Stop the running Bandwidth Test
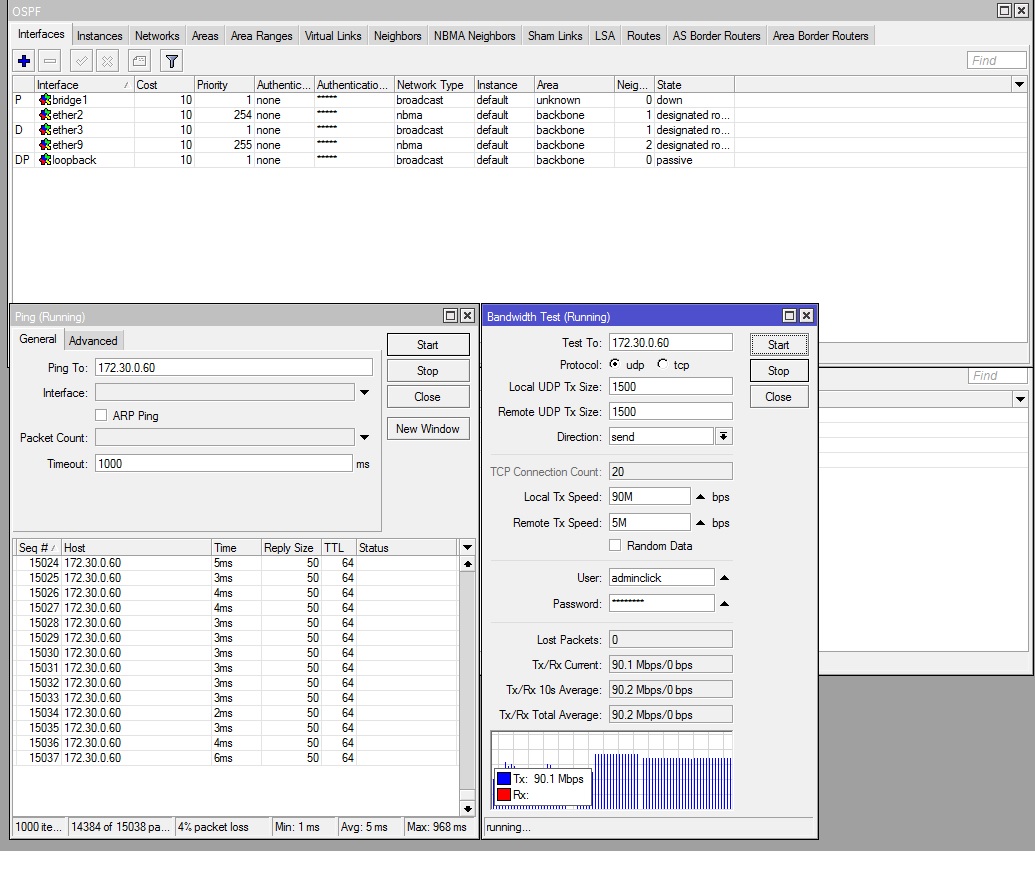Viewport: 1035px width, 878px height. pos(778,371)
